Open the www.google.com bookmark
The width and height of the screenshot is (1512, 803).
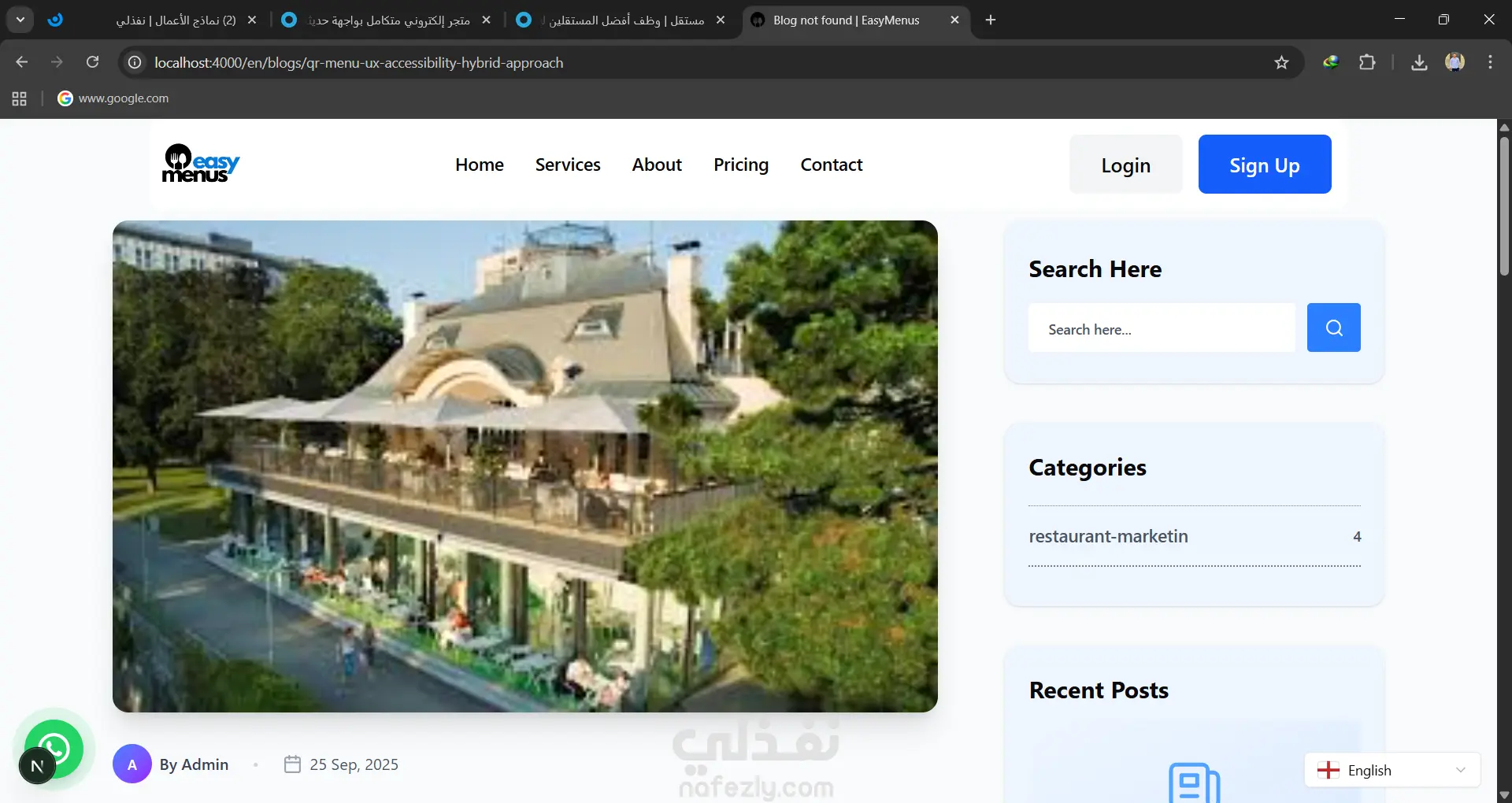coord(113,98)
